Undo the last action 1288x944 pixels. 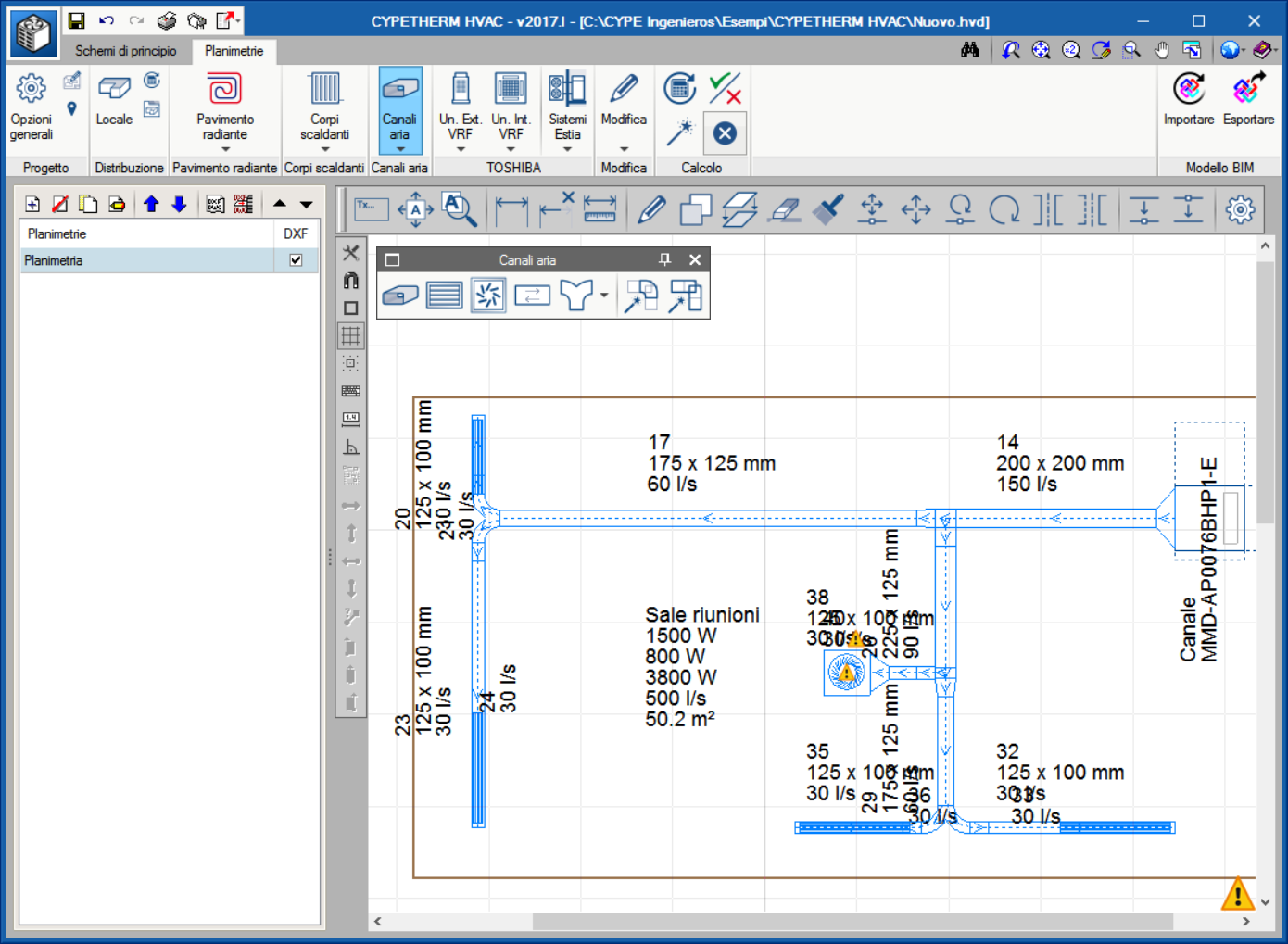(x=107, y=20)
